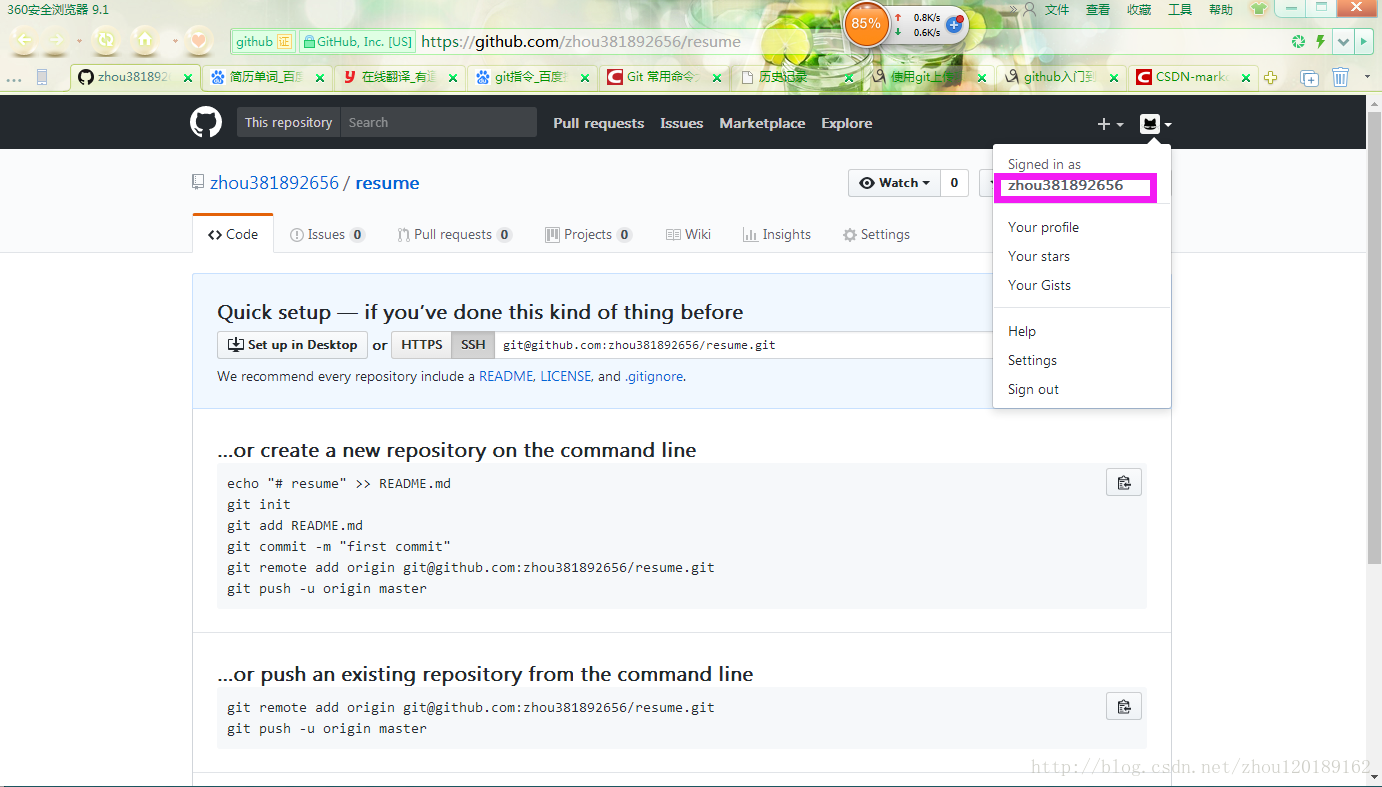The width and height of the screenshot is (1382, 787).
Task: Click the browser home icon
Action: pos(146,41)
